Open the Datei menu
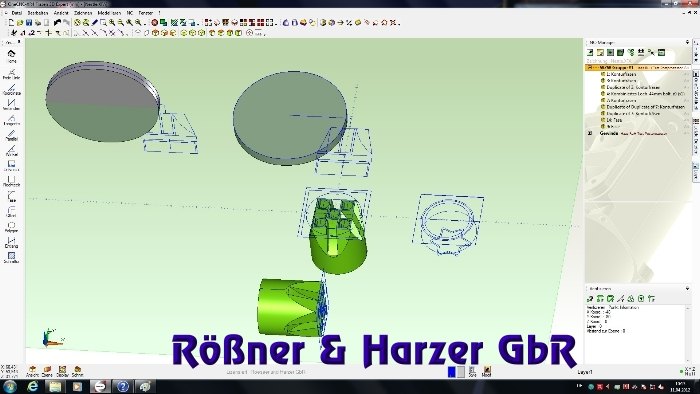This screenshot has width=700, height=394. (x=17, y=13)
